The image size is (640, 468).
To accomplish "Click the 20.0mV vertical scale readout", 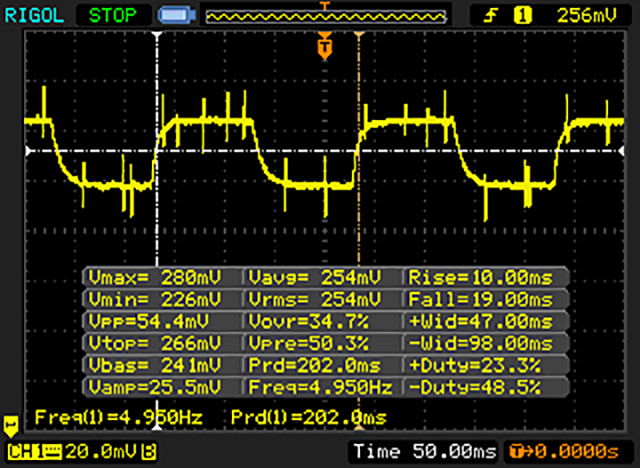I will click(x=100, y=452).
